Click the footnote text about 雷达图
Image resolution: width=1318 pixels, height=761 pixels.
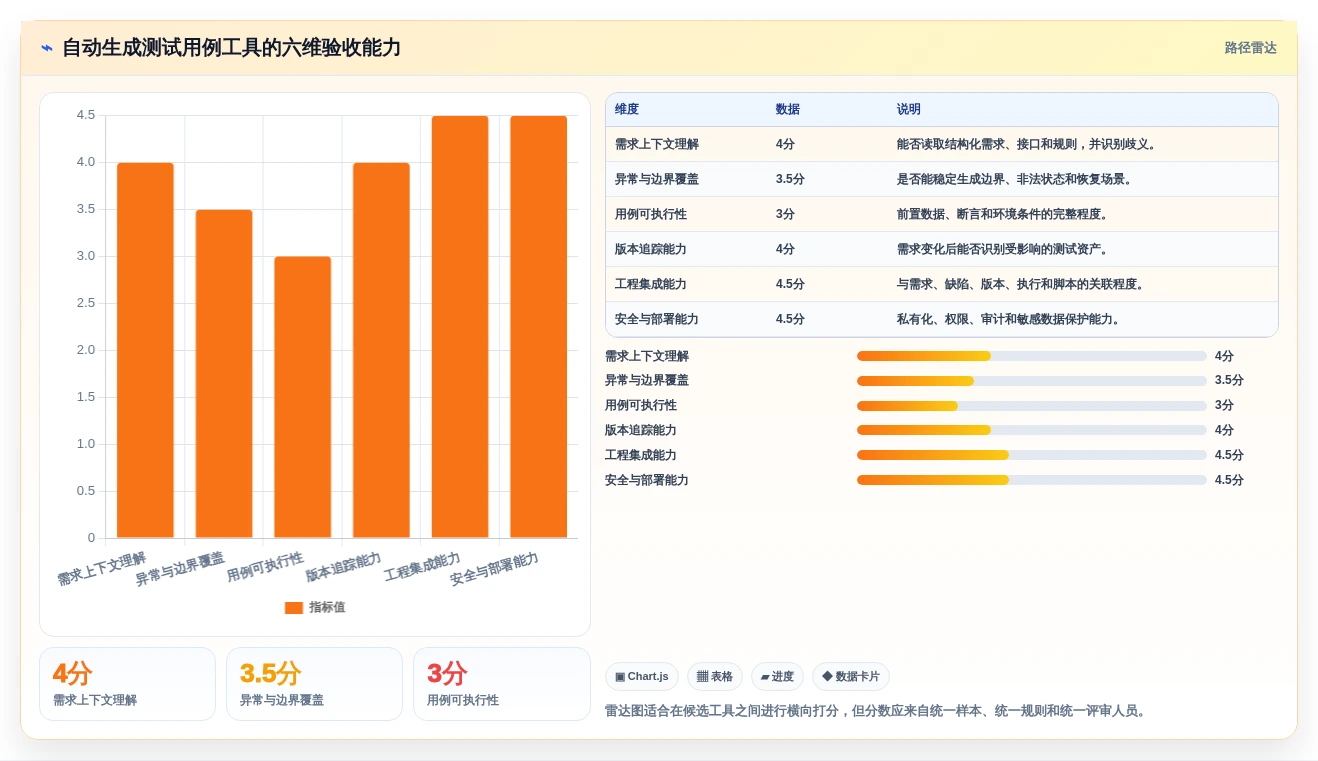click(877, 711)
